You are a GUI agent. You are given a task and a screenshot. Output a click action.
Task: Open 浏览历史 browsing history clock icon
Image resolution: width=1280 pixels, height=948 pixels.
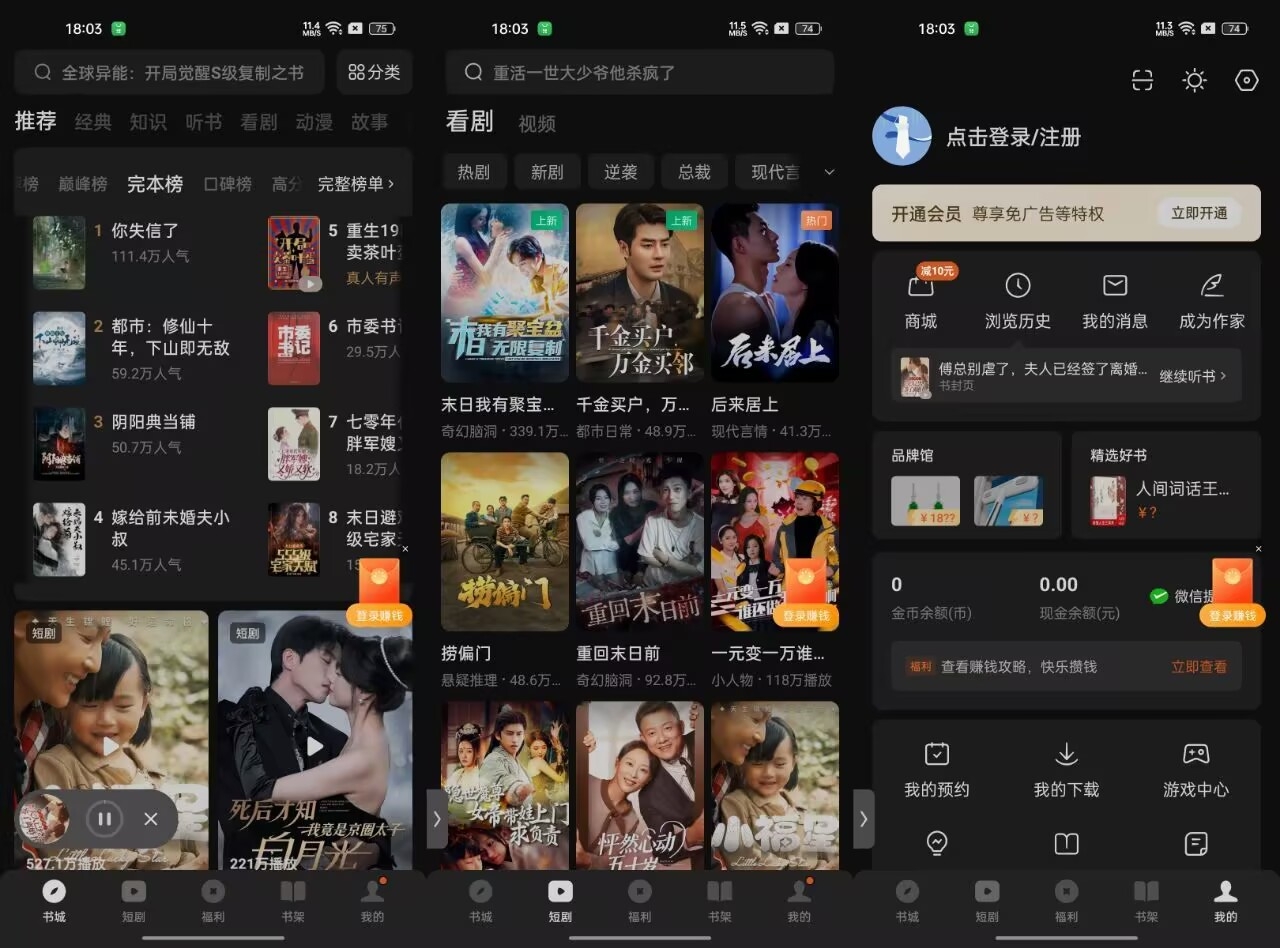tap(1017, 287)
